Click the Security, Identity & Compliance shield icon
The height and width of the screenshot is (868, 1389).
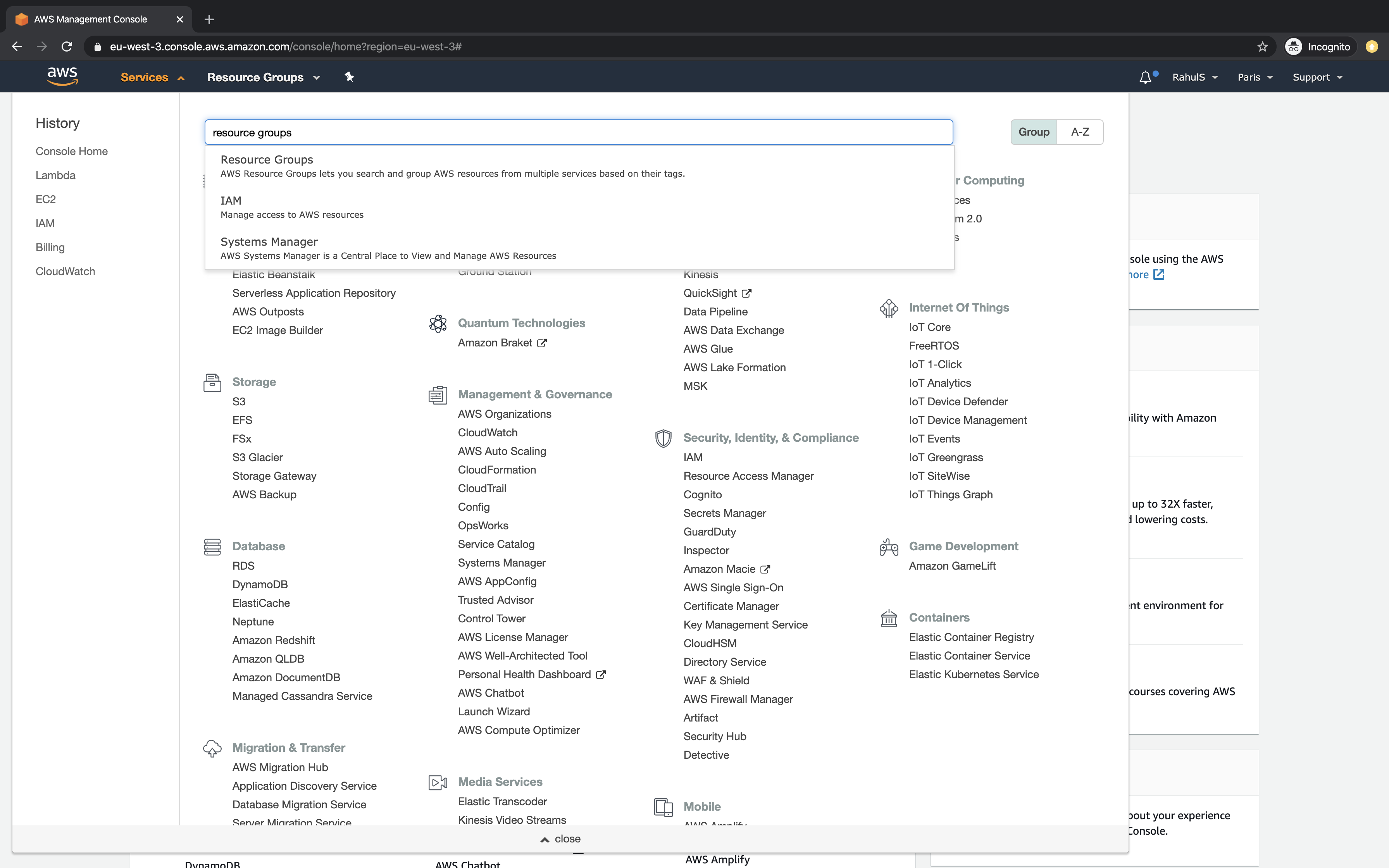tap(663, 438)
